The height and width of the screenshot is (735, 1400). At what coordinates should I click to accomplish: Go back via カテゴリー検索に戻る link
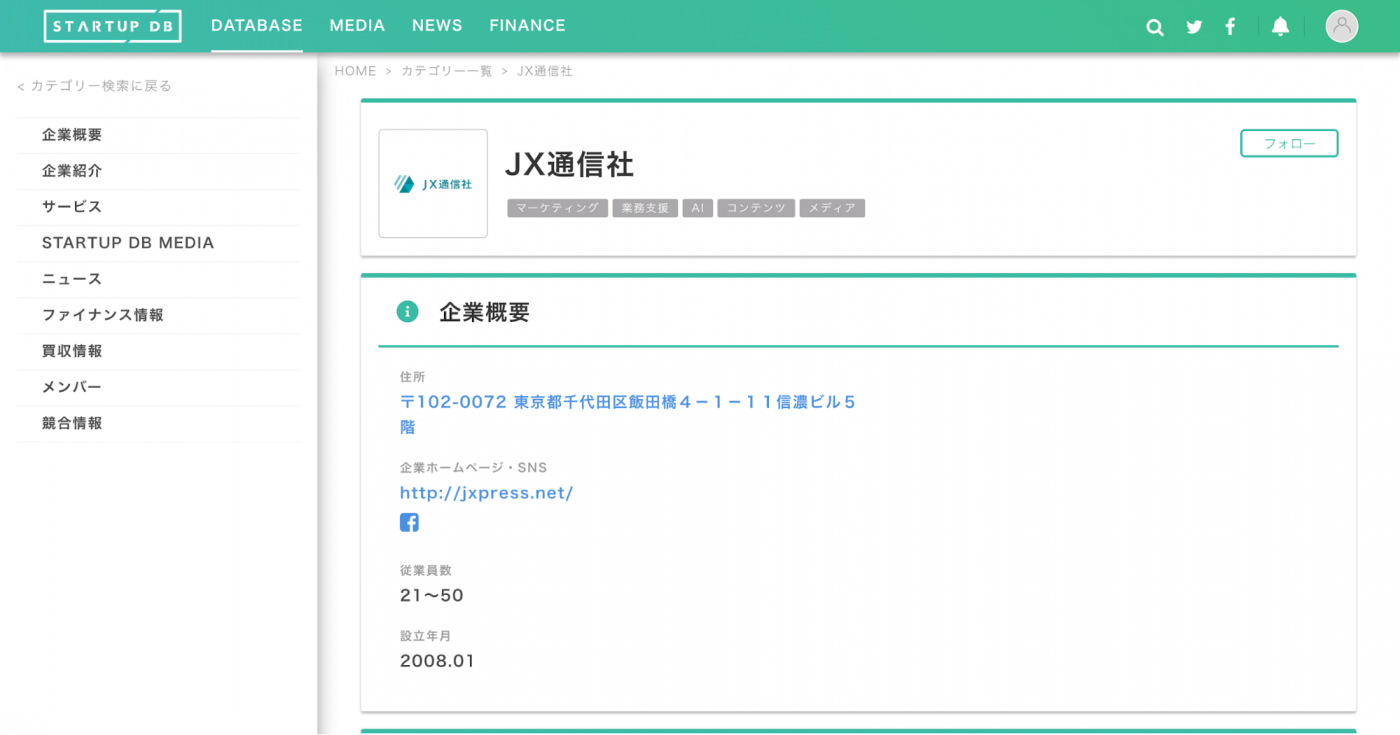point(95,86)
